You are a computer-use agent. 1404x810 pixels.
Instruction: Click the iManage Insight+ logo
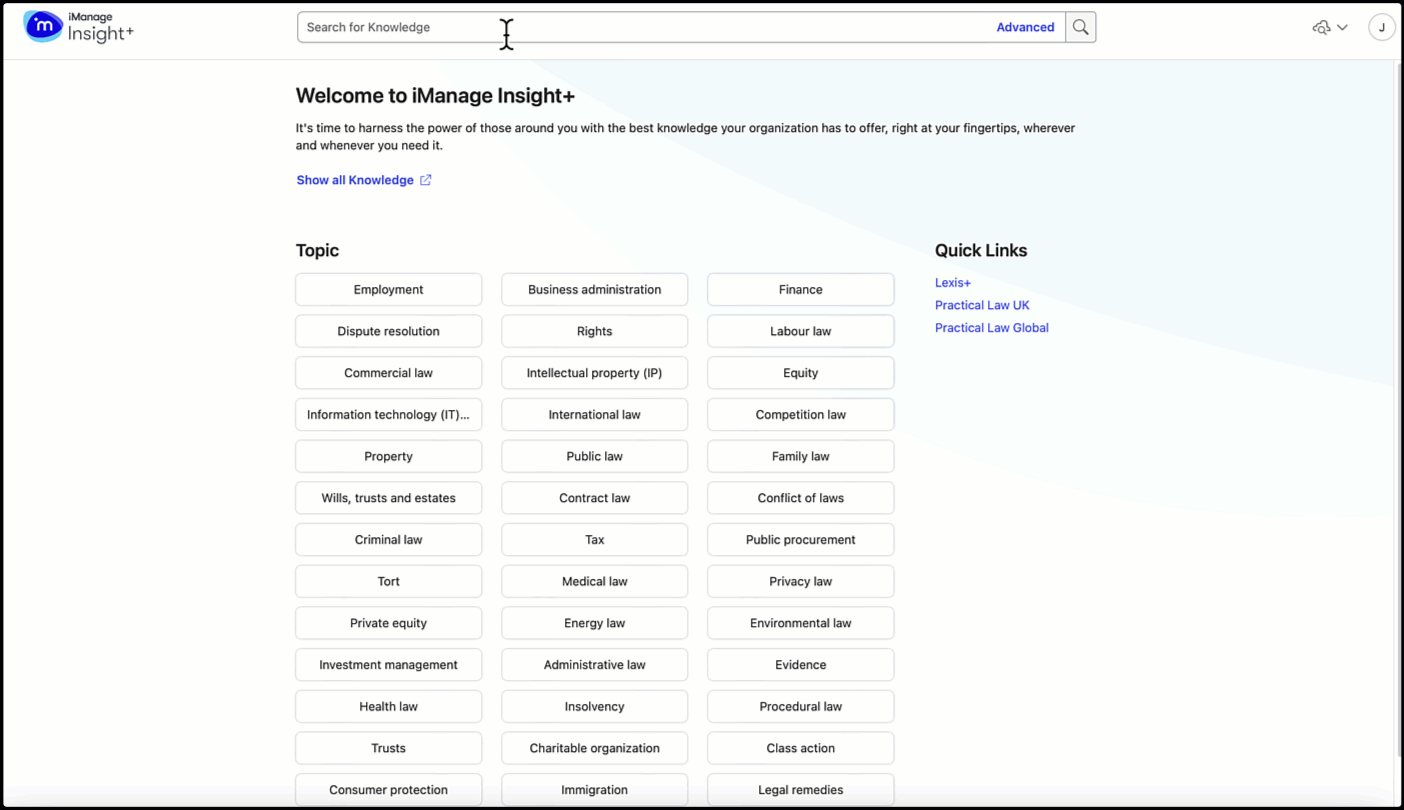[78, 27]
